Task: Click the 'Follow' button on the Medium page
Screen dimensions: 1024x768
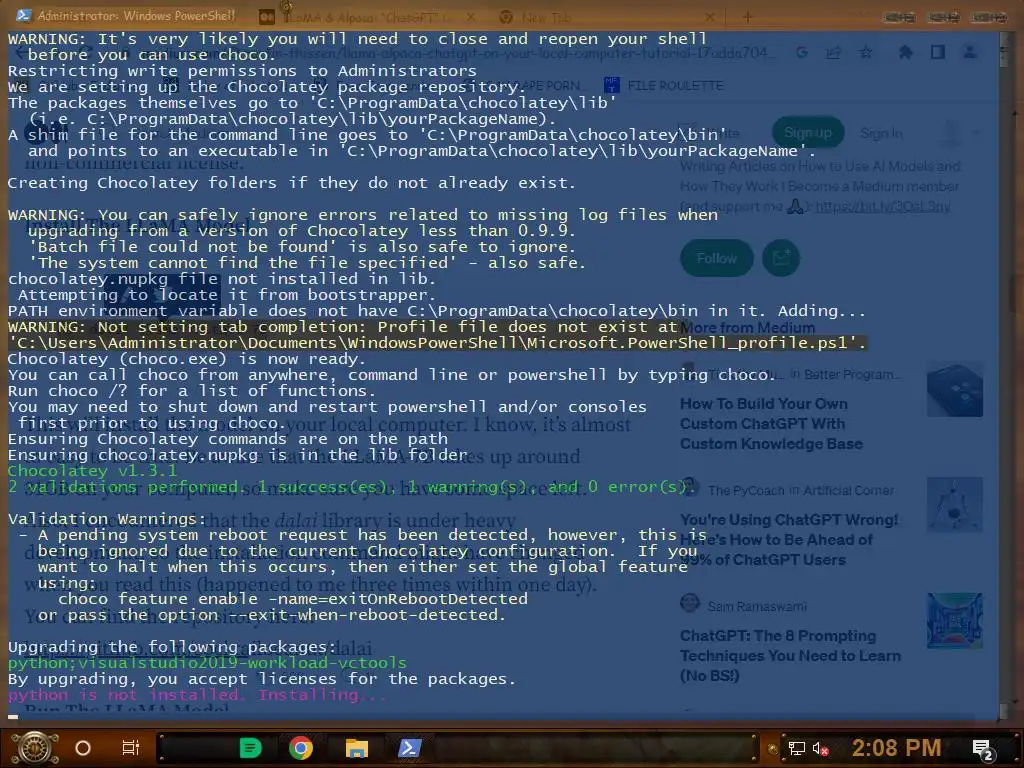Action: pyautogui.click(x=716, y=258)
